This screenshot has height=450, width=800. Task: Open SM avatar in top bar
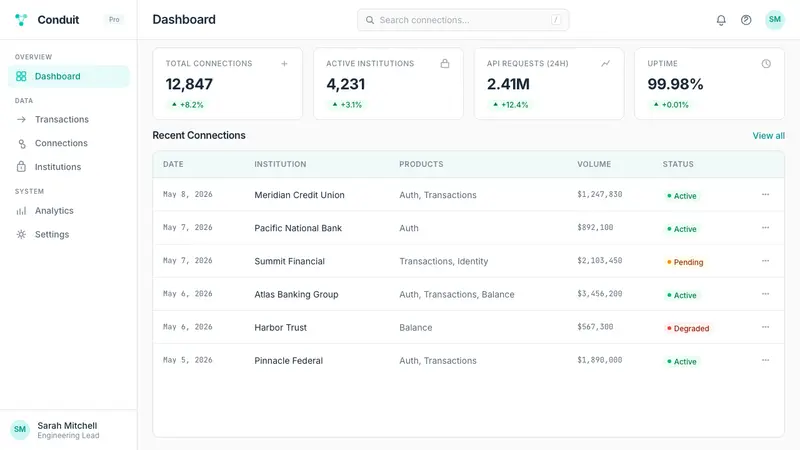[x=774, y=19]
